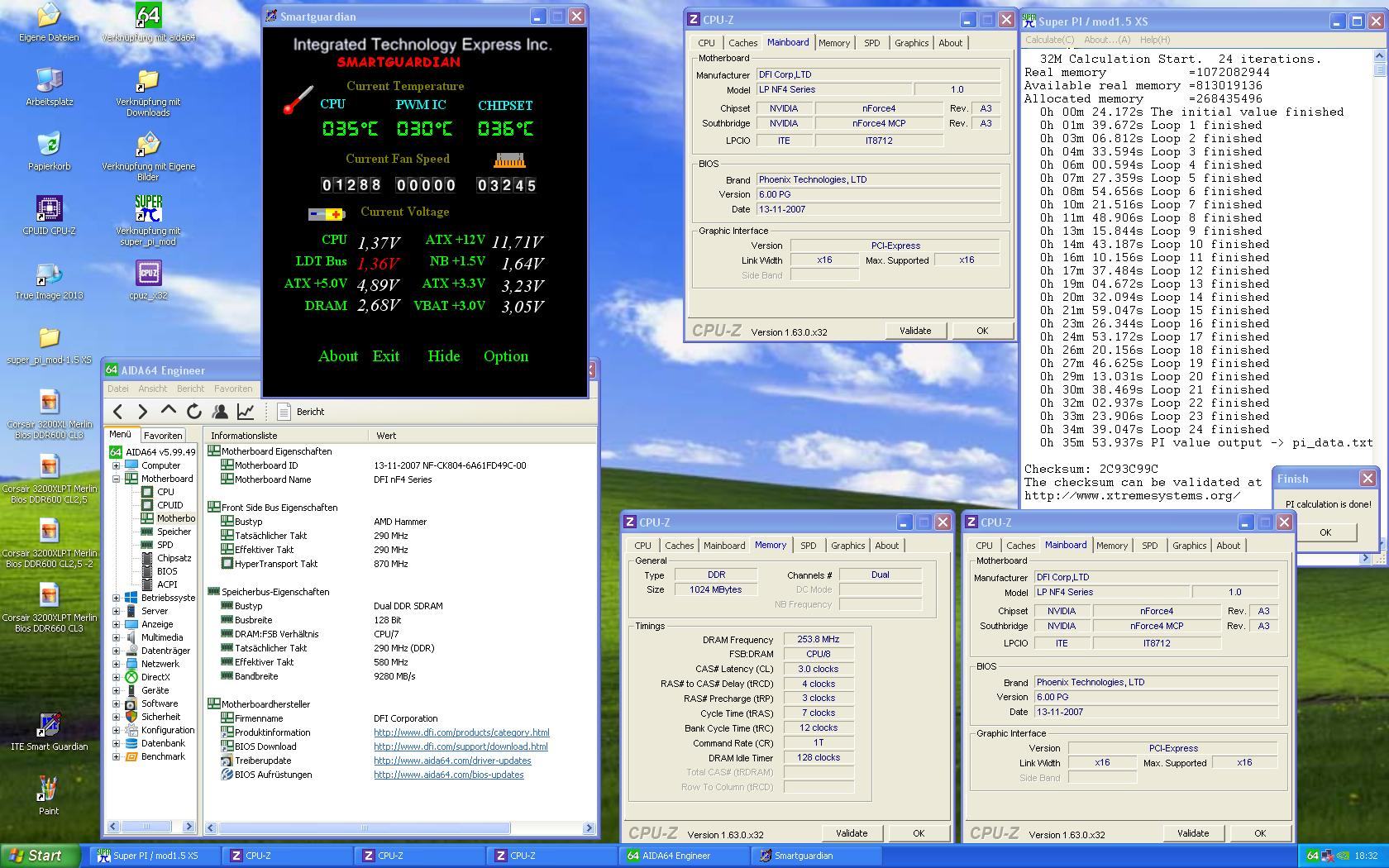The image size is (1389, 868).
Task: Click the Bericht report toolbar button
Action: tap(301, 411)
